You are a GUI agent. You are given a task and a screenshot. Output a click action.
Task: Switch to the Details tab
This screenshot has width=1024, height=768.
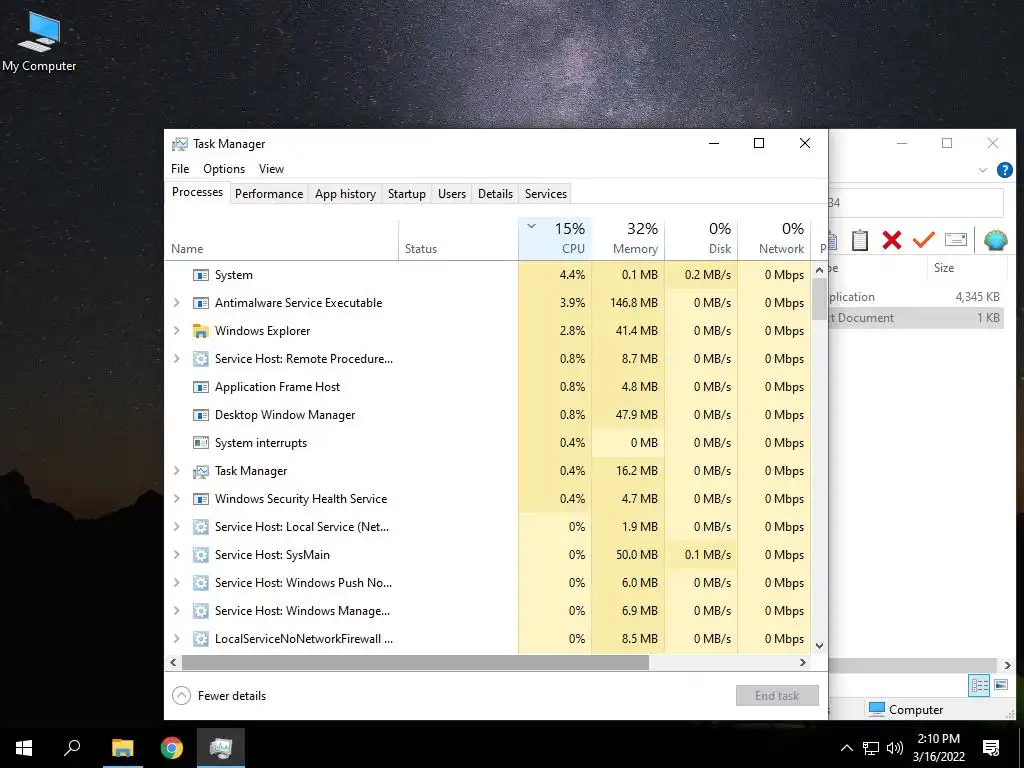496,194
